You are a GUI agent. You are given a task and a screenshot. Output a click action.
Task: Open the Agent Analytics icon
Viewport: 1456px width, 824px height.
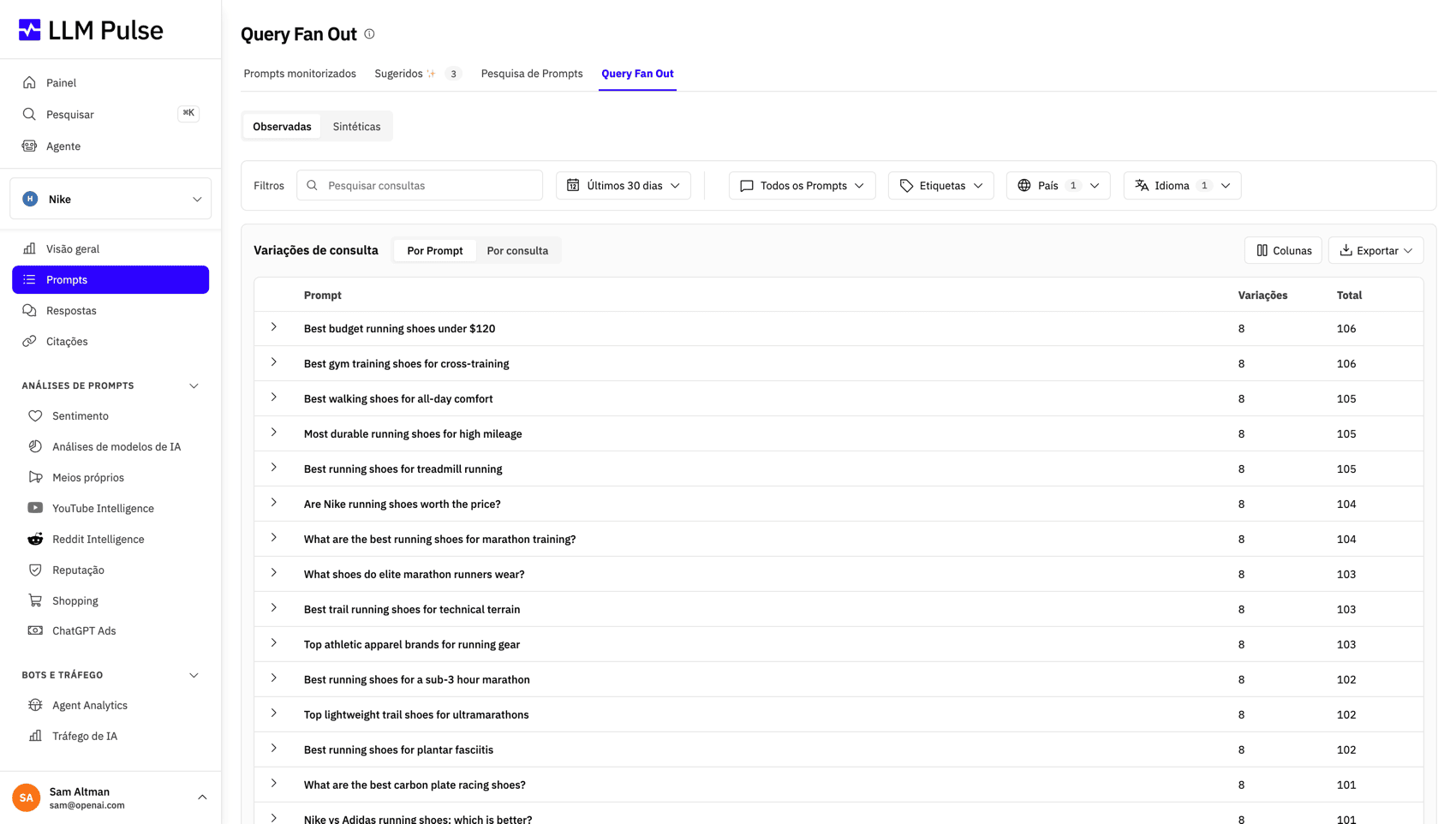point(35,706)
